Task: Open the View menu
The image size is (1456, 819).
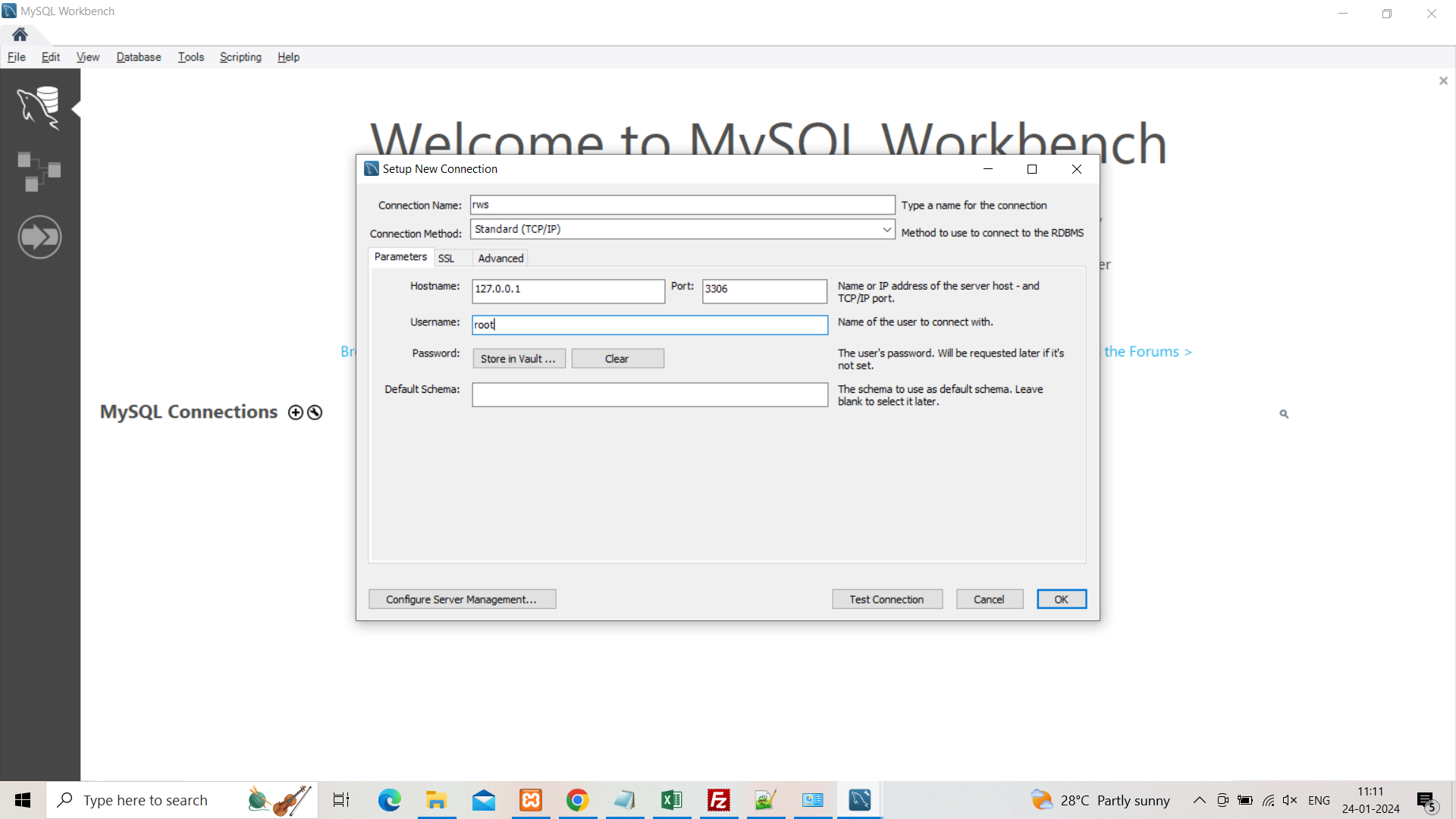Action: tap(88, 57)
